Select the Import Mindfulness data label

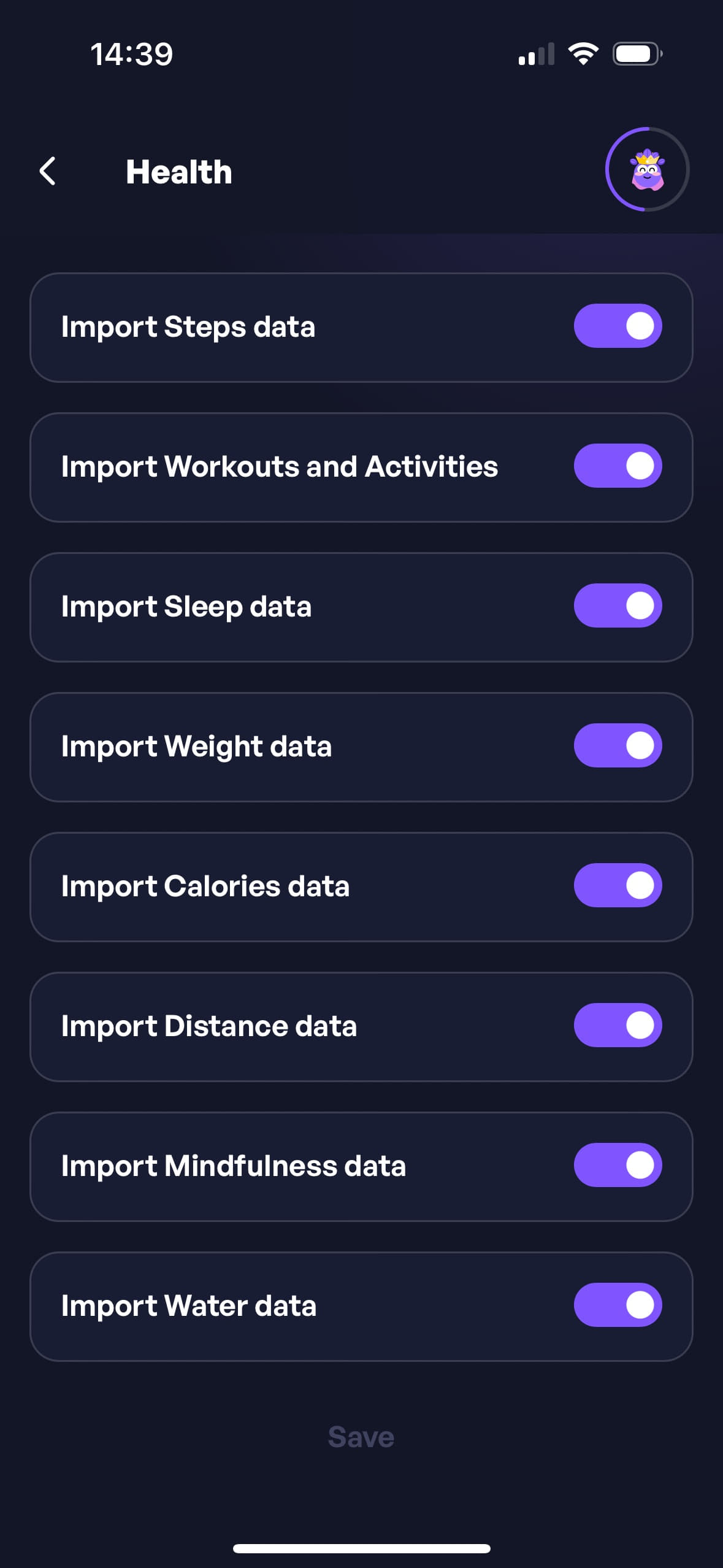coord(234,1166)
